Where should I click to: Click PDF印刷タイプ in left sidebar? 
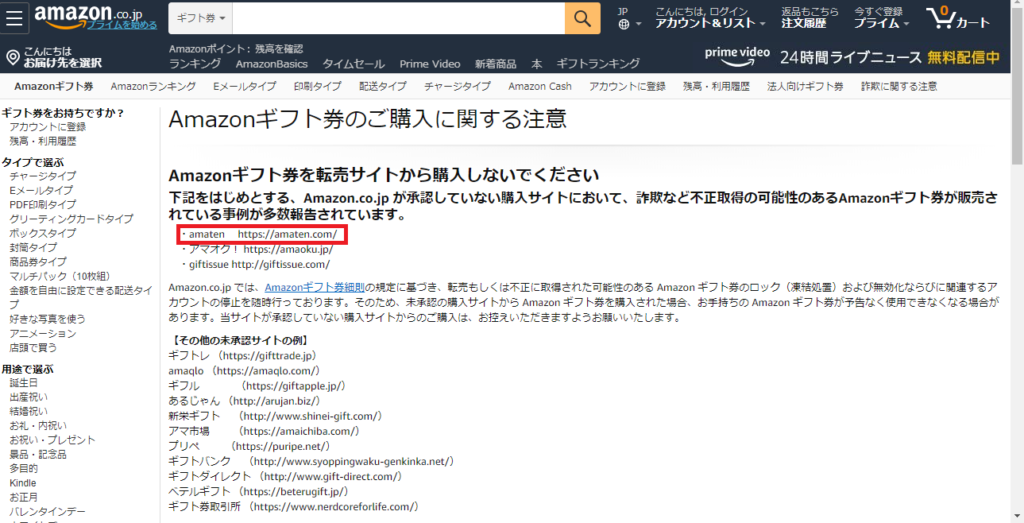coord(42,204)
